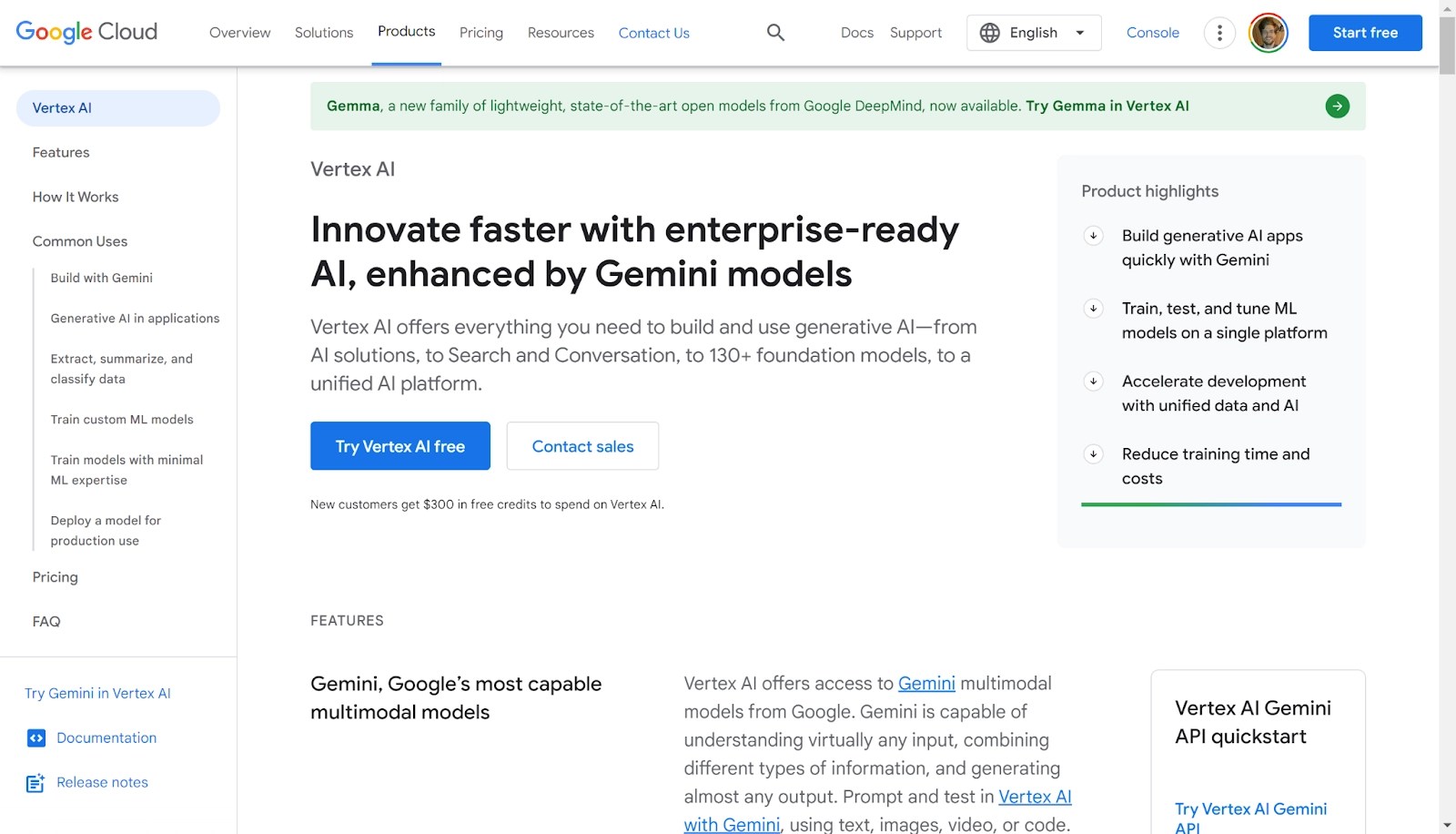
Task: Jump to How It Works section
Action: point(76,198)
